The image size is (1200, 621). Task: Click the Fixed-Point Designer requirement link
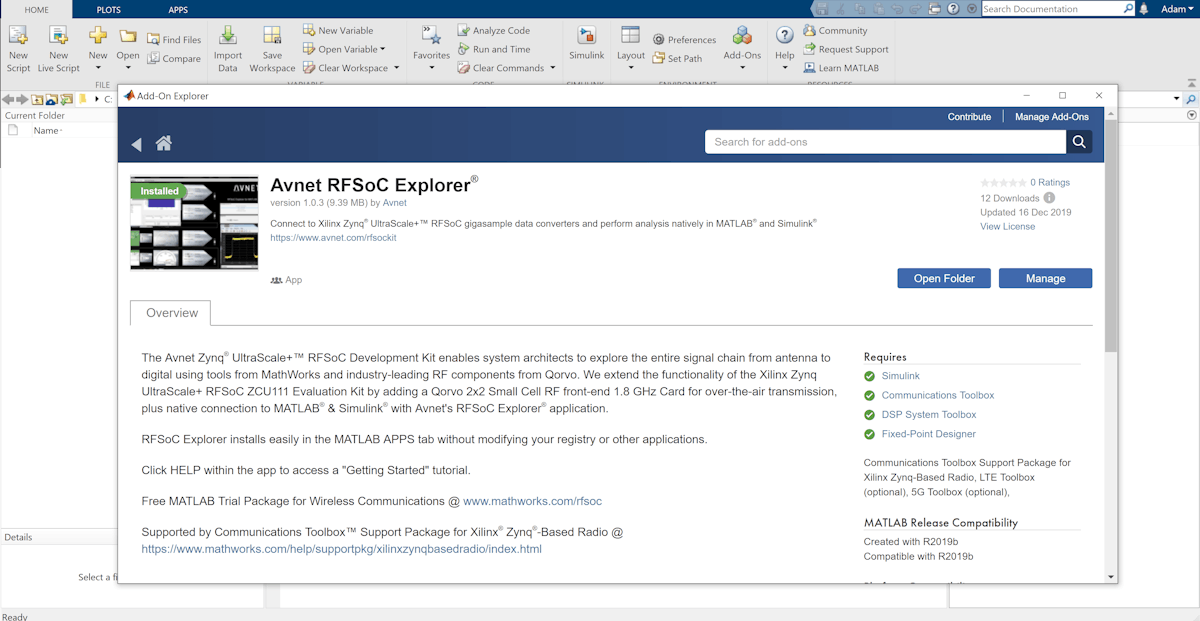(x=928, y=434)
